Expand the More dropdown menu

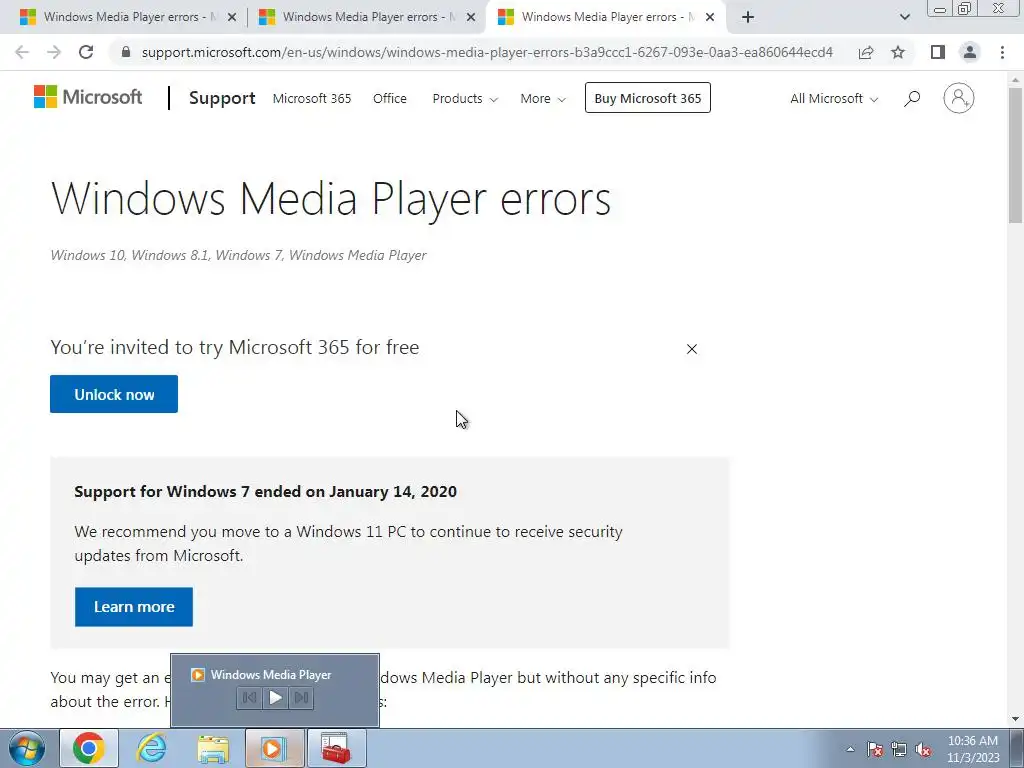[543, 99]
